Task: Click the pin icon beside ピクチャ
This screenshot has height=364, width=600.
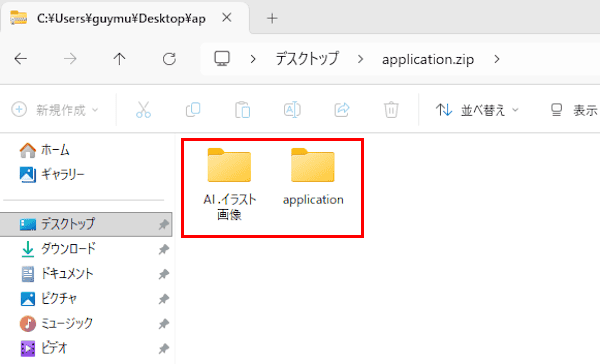Action: coord(164,299)
